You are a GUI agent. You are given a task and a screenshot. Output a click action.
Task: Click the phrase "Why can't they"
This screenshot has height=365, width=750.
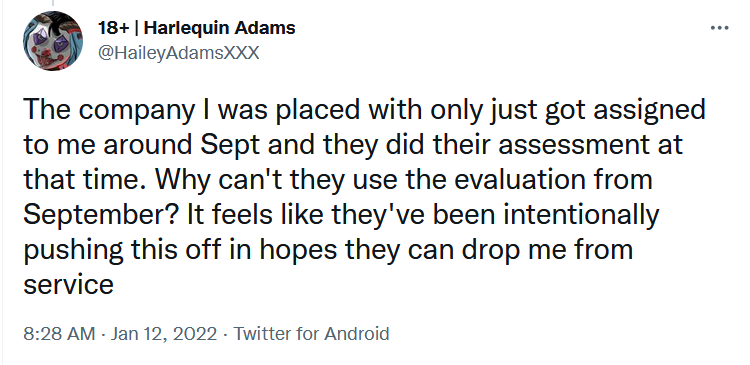point(251,180)
